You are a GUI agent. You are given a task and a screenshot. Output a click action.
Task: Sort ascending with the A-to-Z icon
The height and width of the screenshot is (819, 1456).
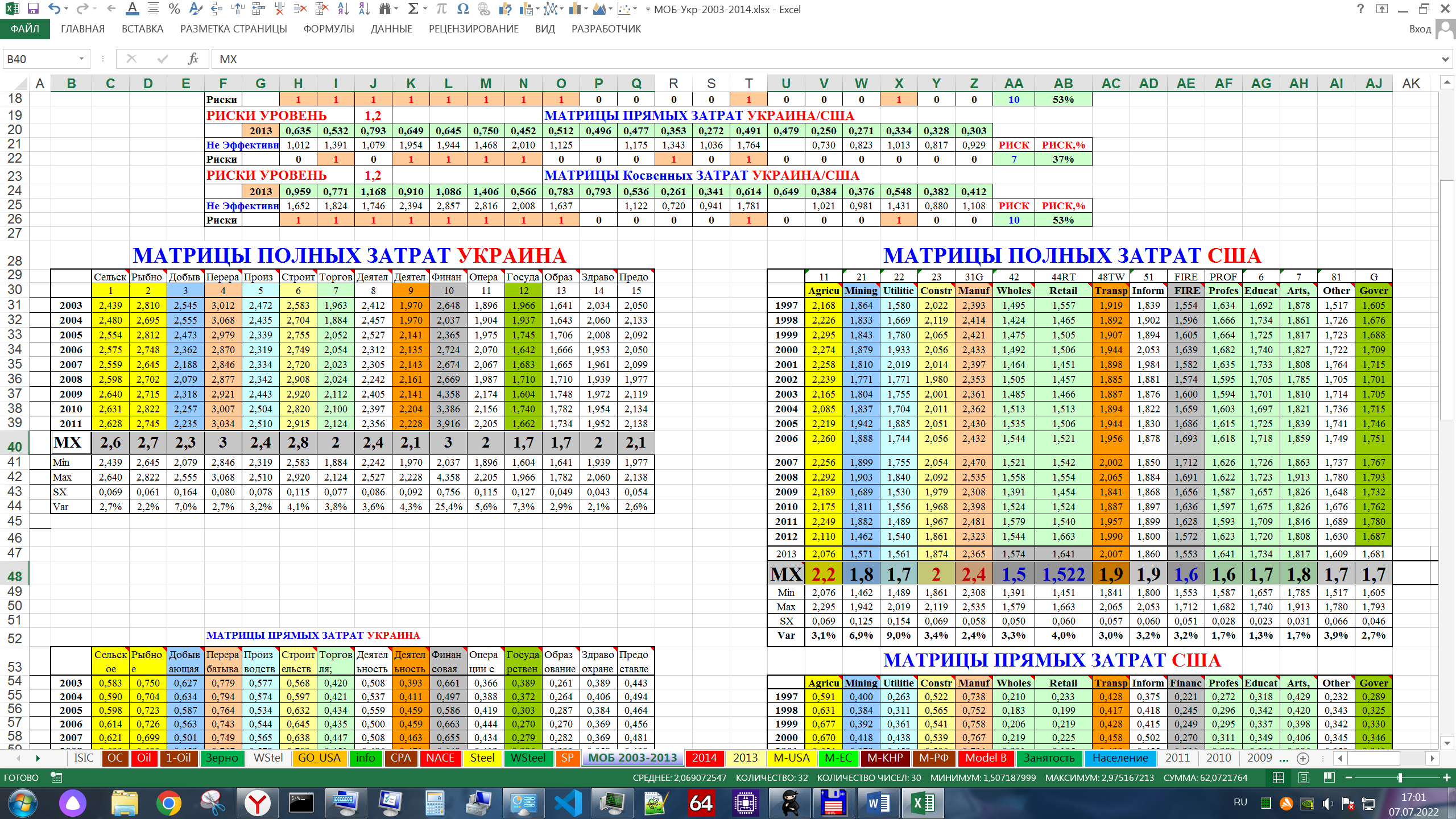pyautogui.click(x=343, y=9)
